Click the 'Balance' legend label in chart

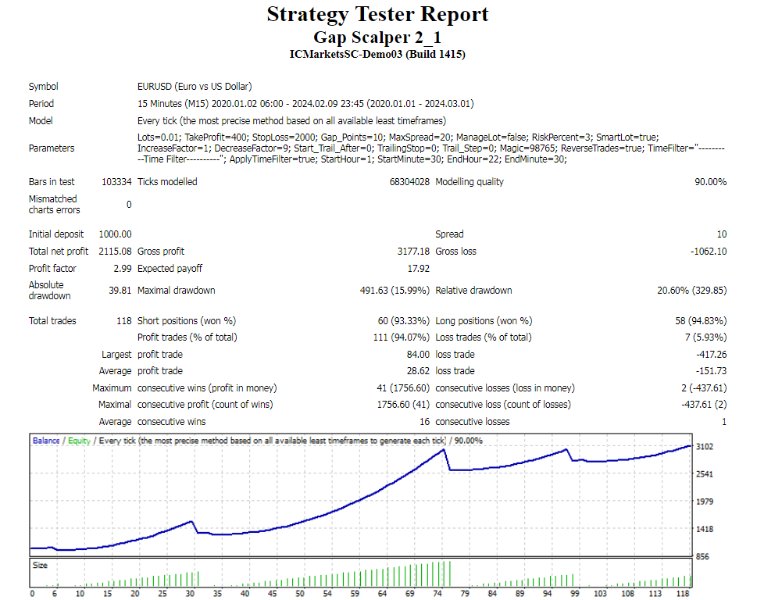(46, 441)
